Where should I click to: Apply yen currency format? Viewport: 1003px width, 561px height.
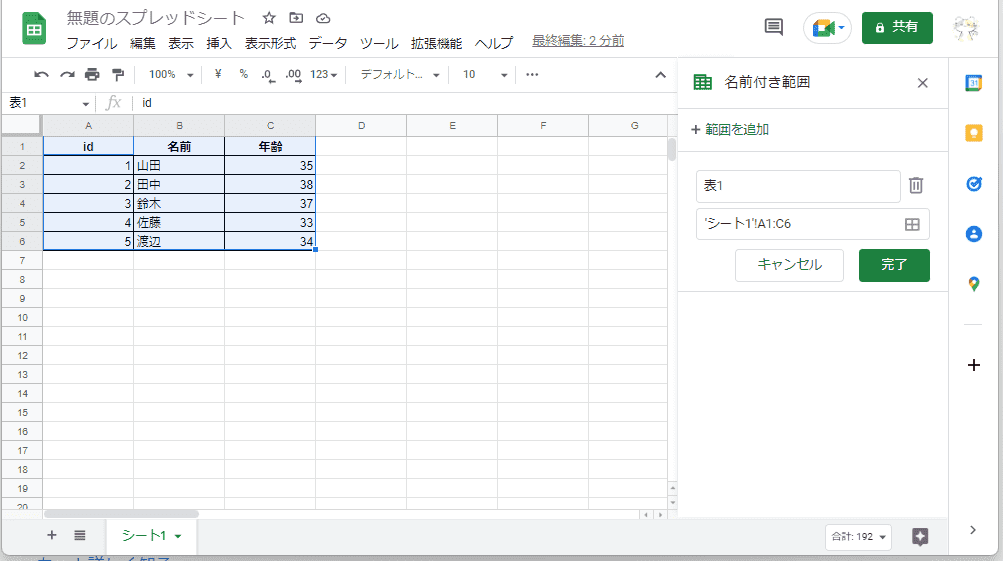click(218, 74)
